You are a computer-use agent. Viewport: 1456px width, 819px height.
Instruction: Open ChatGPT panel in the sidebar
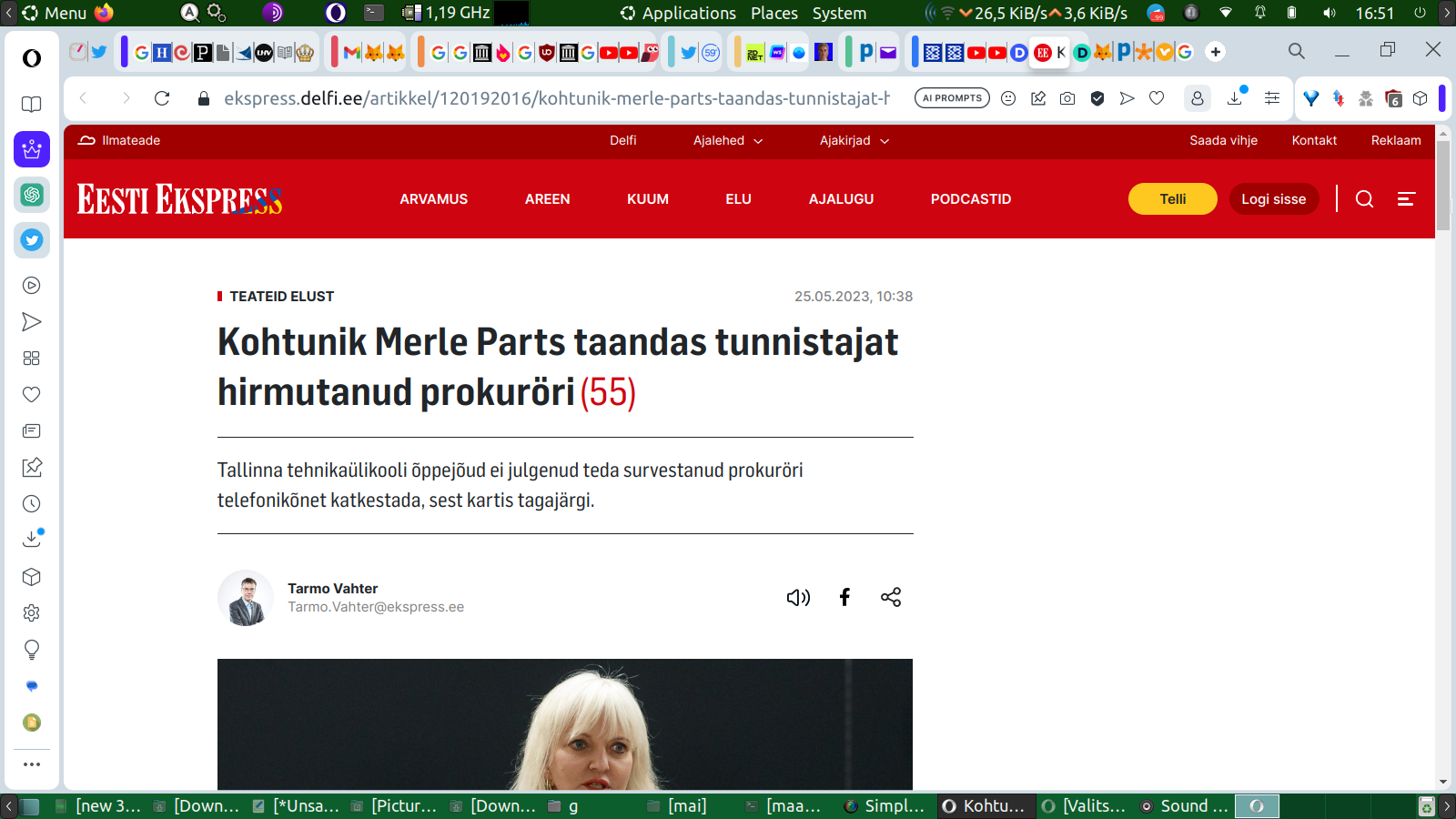click(x=32, y=195)
